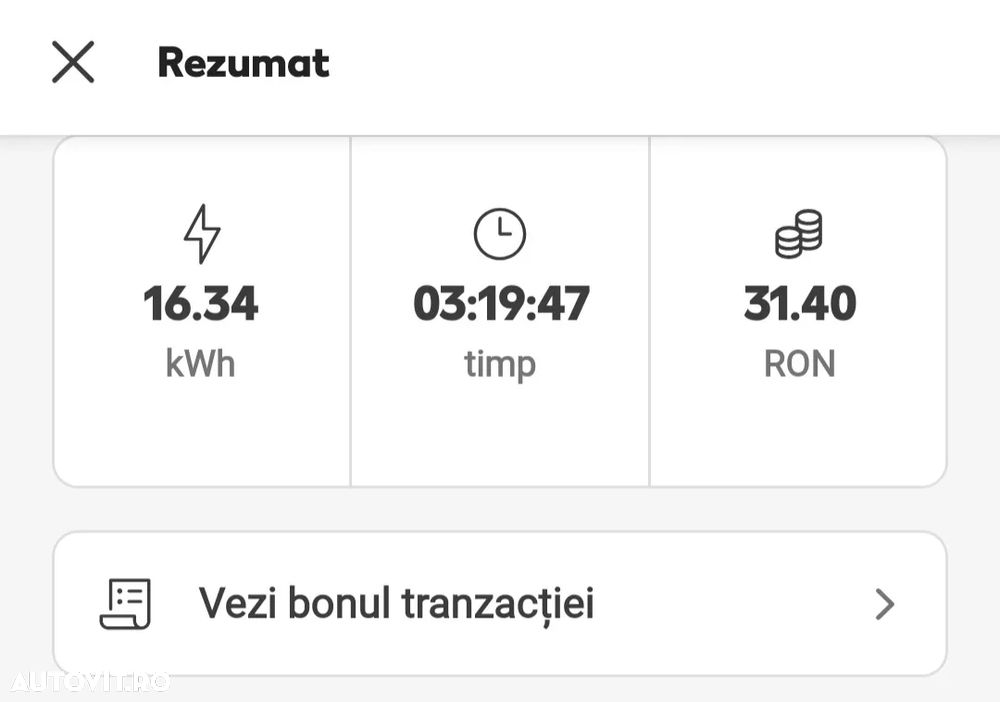Close the Rezumat summary screen
Viewport: 1000px width, 702px height.
click(73, 62)
